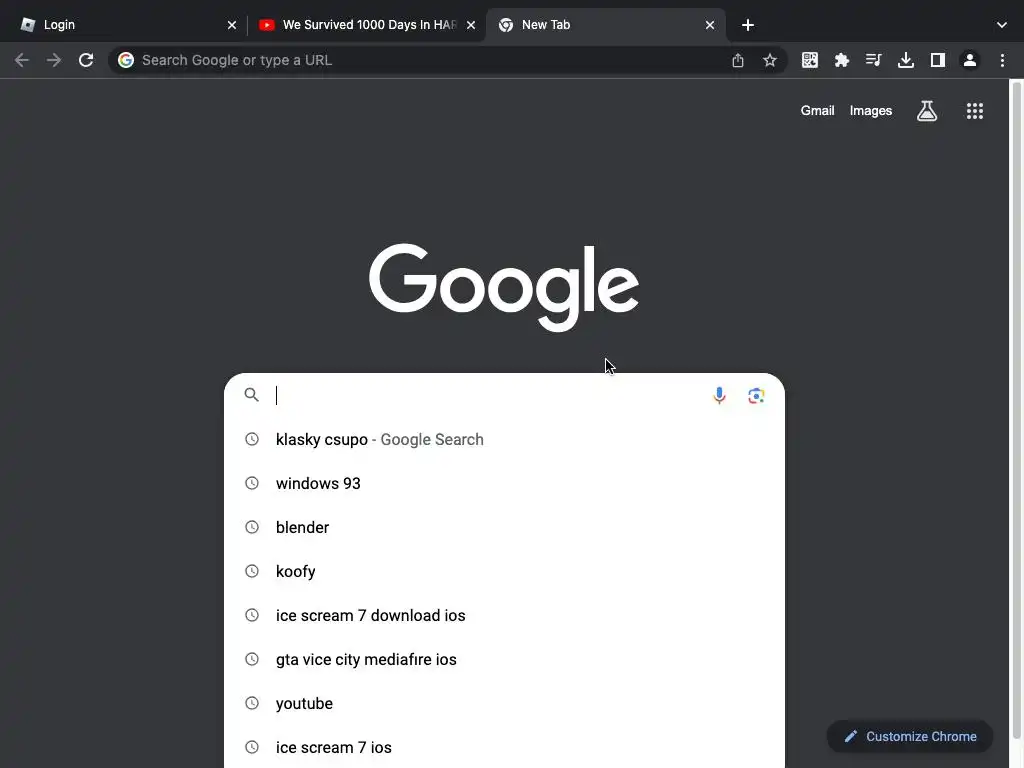Open Chrome's three-dot menu
The image size is (1024, 768).
click(1002, 60)
